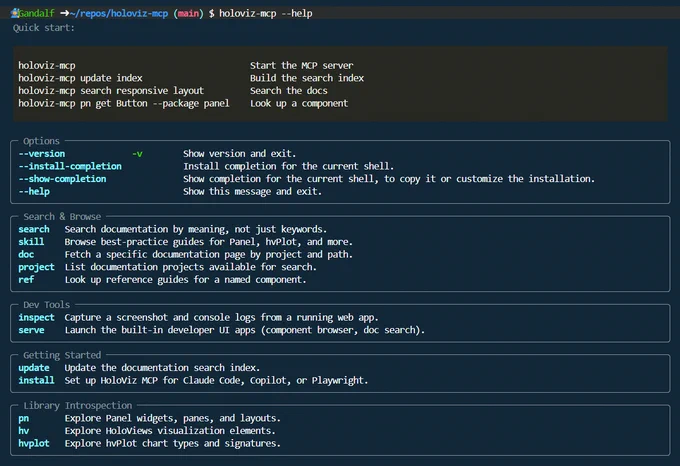This screenshot has width=680, height=466.
Task: Click 'Explore hvPlot chart types and signatures.' description
Action: click(173, 443)
